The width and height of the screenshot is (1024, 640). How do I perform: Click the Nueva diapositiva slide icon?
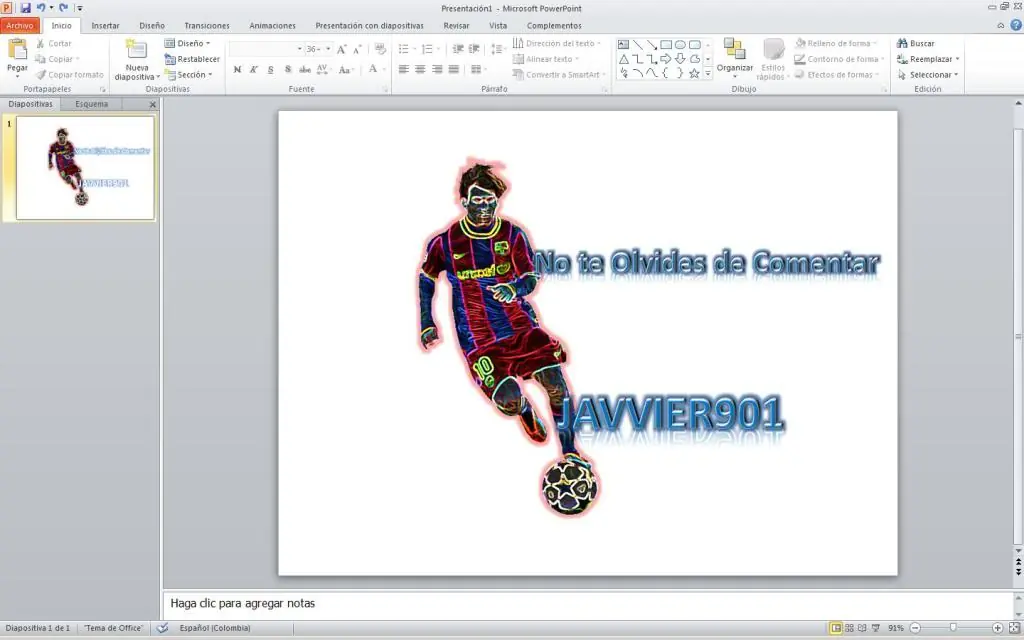136,51
